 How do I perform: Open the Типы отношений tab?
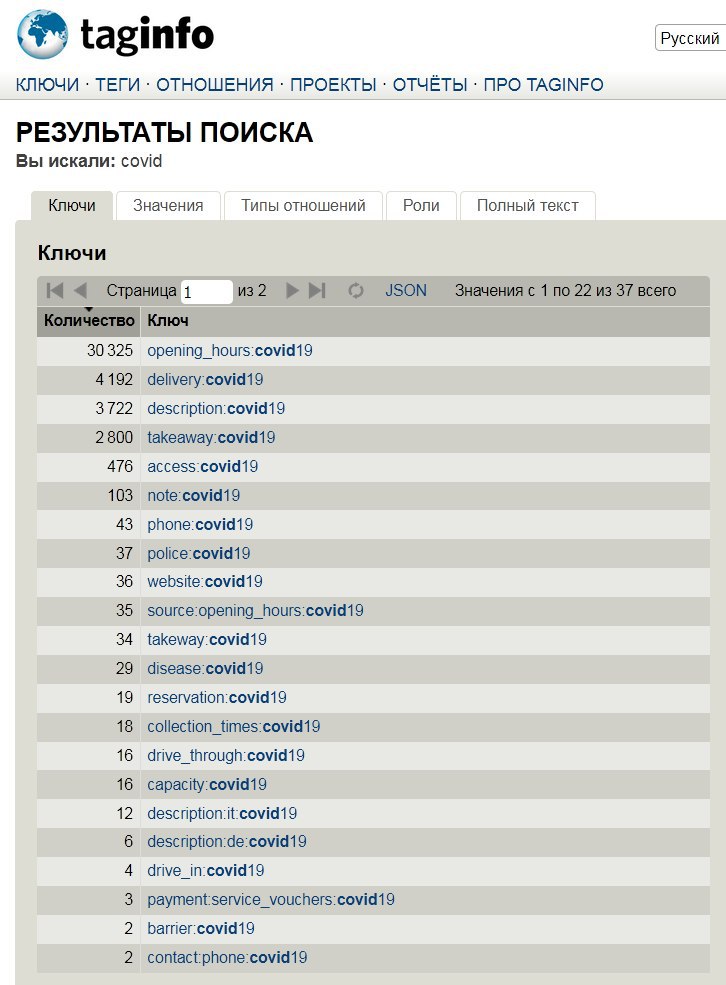point(303,205)
